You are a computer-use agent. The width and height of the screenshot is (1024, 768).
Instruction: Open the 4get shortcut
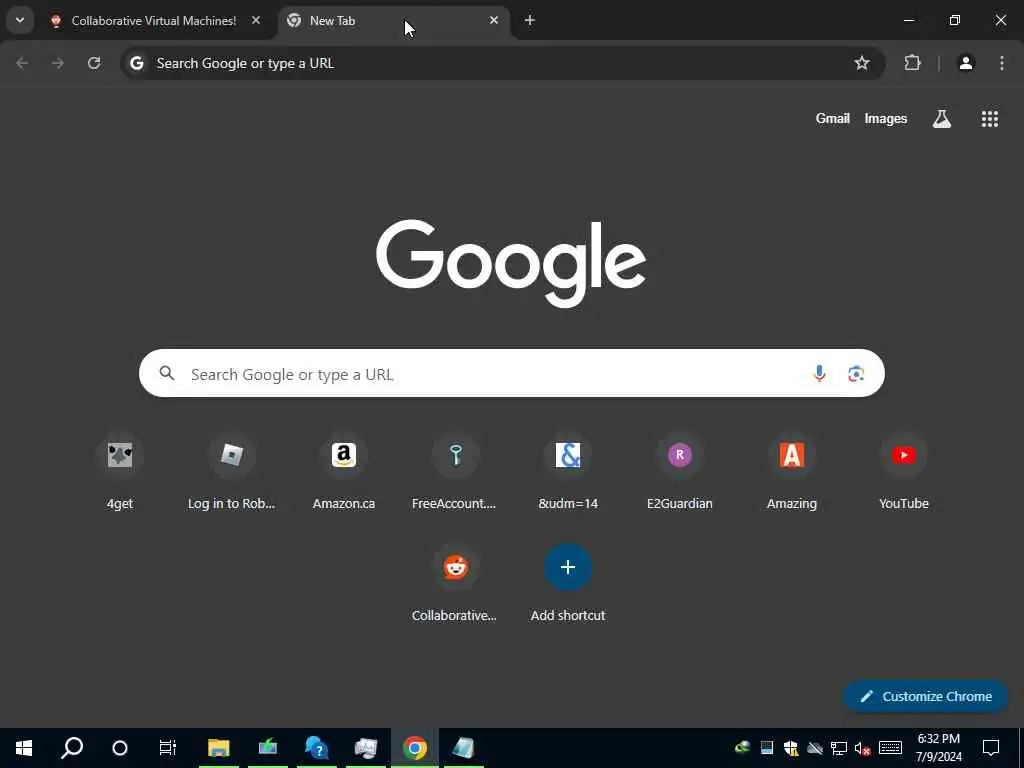(x=120, y=470)
